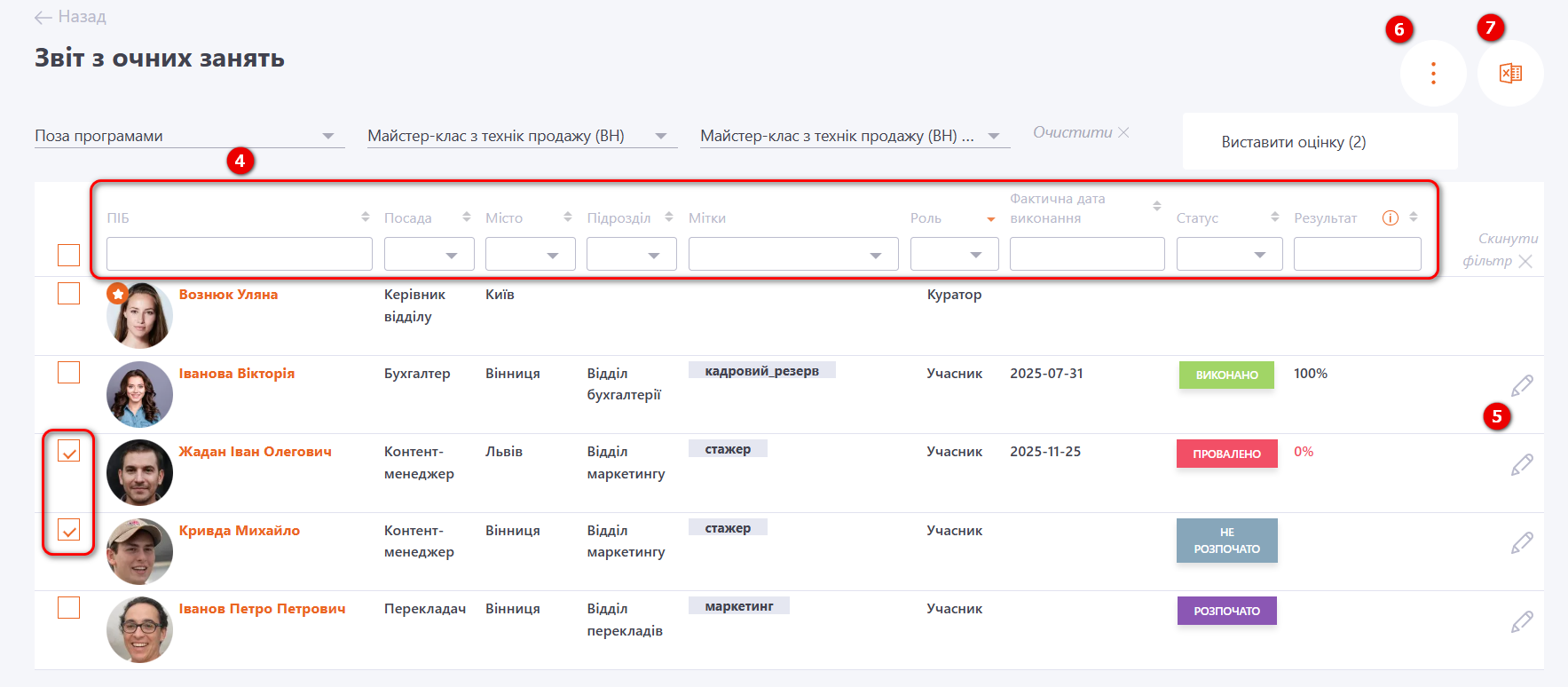Viewport: 1568px width, 687px height.
Task: Click pencil edit icon for Іванов Петро Петрович
Action: (1522, 621)
